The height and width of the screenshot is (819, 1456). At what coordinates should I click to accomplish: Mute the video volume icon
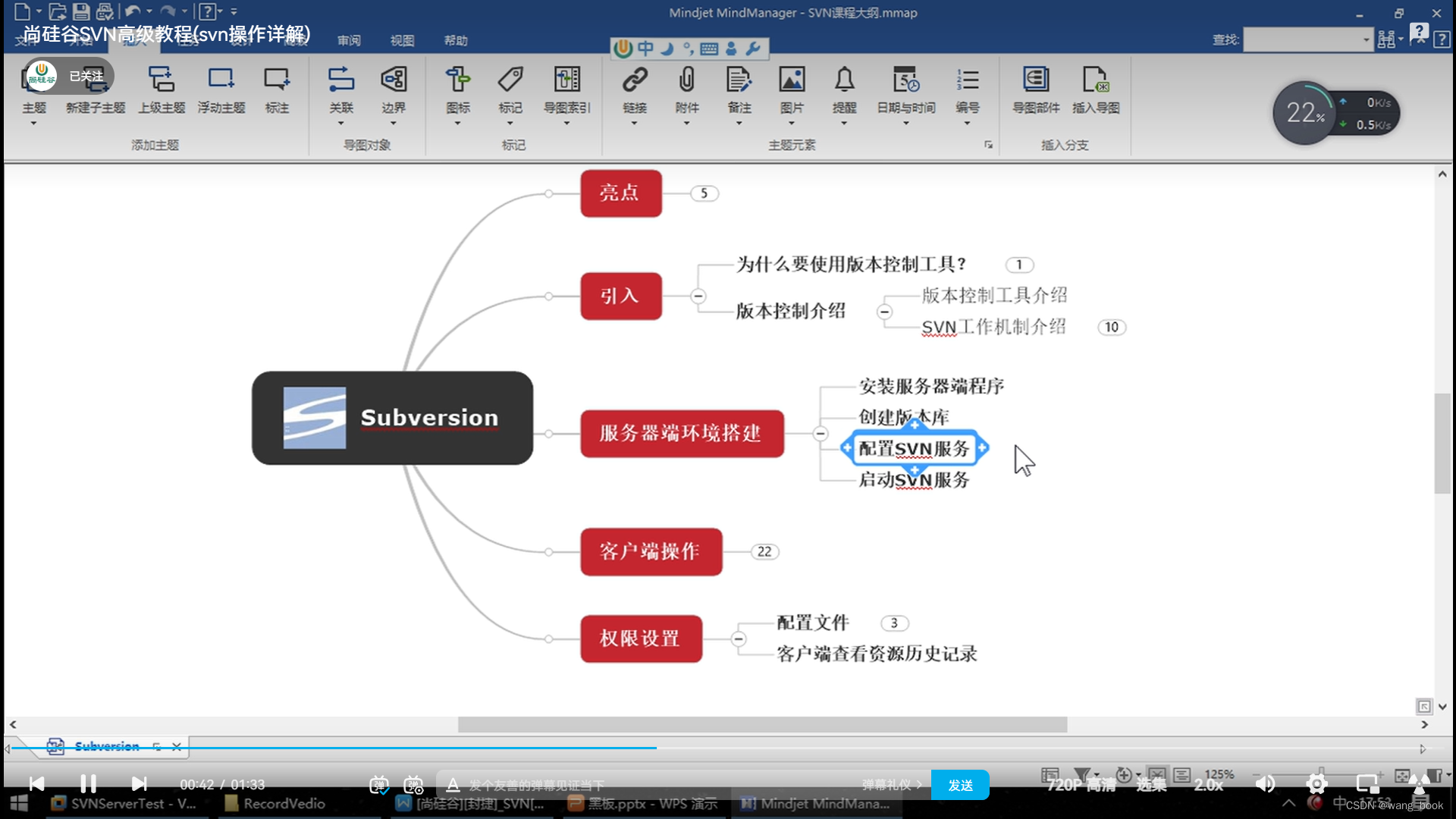1265,784
